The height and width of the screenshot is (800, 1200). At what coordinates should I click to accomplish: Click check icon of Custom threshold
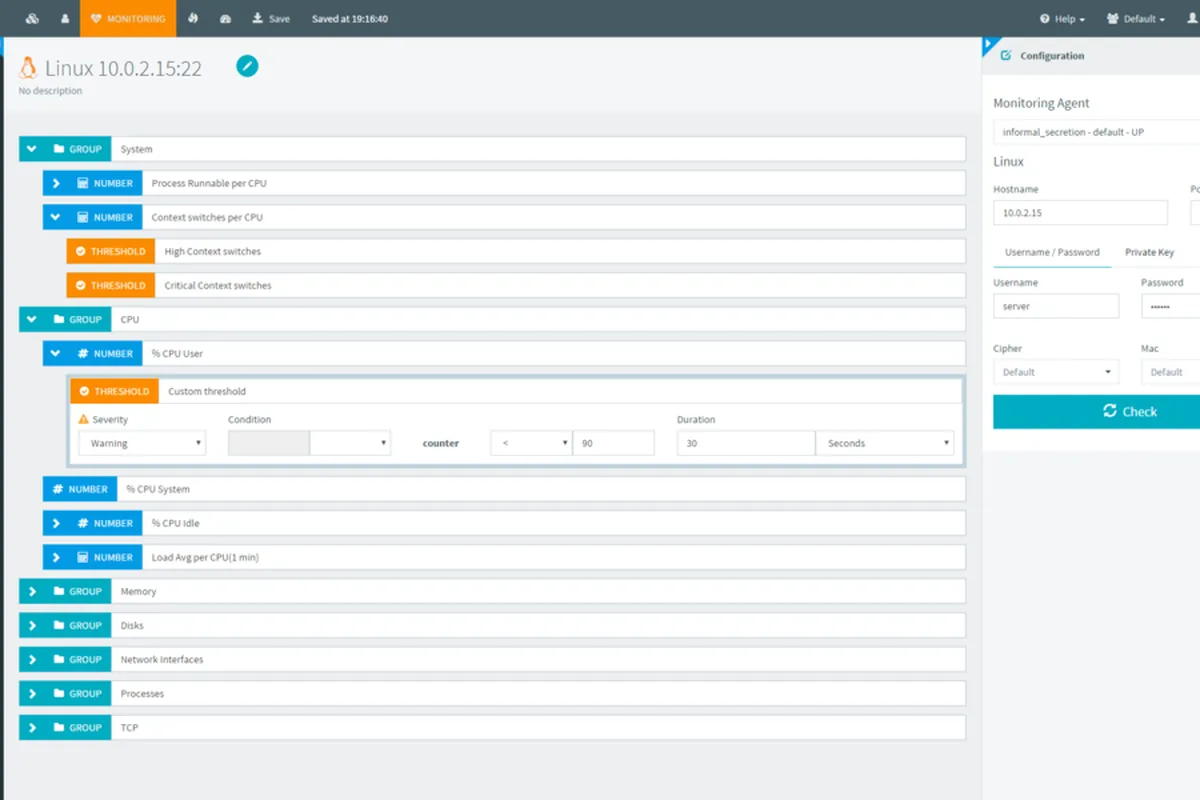(84, 391)
